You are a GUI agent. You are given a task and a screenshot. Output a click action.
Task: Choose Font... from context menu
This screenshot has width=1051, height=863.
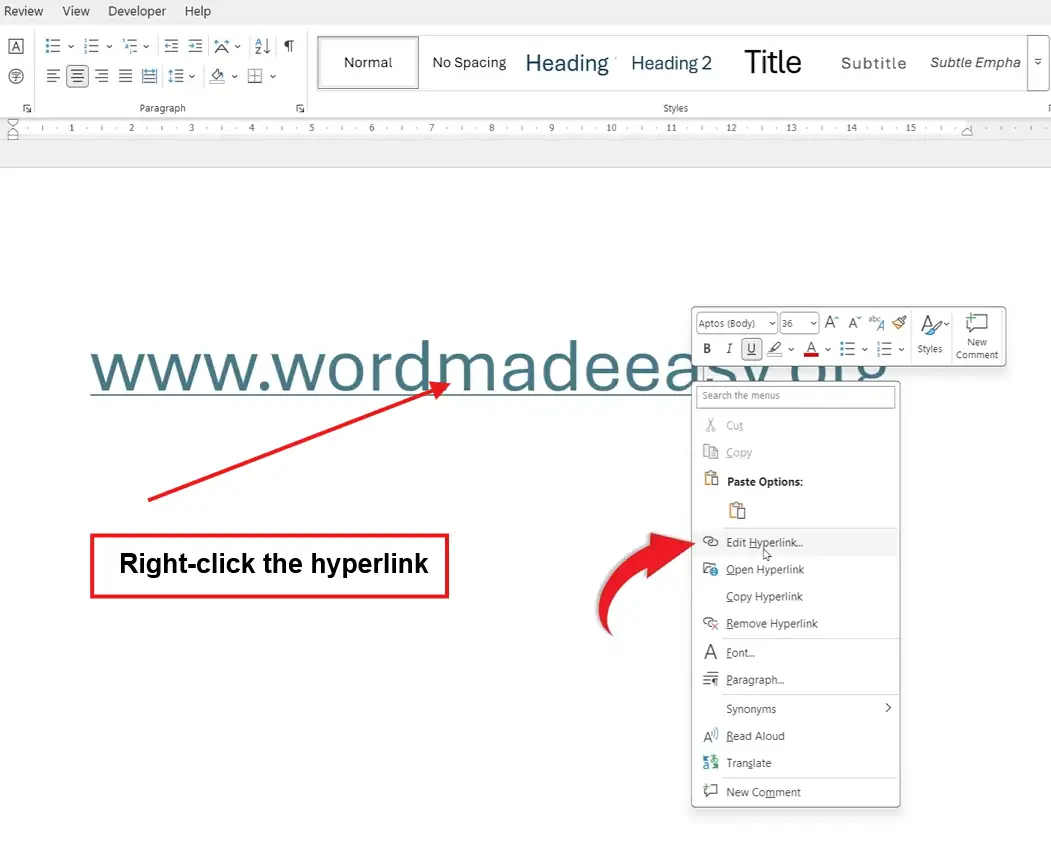(795, 653)
